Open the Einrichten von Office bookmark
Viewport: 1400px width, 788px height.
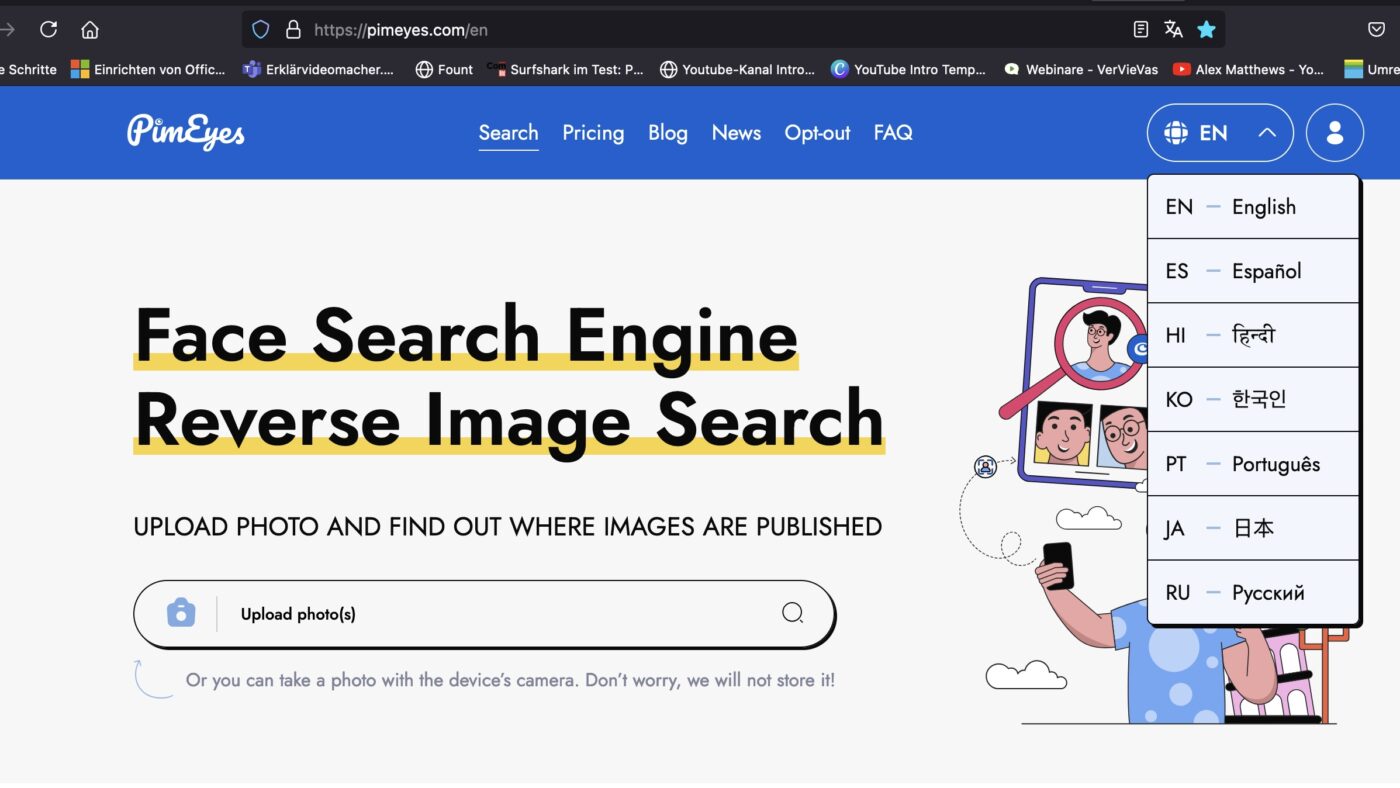click(x=148, y=69)
